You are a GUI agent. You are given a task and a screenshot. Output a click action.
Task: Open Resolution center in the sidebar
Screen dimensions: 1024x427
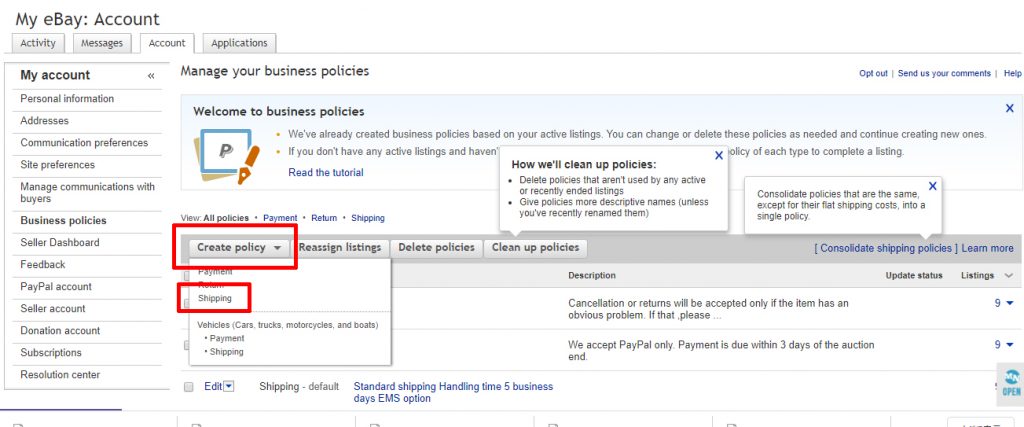pyautogui.click(x=60, y=375)
